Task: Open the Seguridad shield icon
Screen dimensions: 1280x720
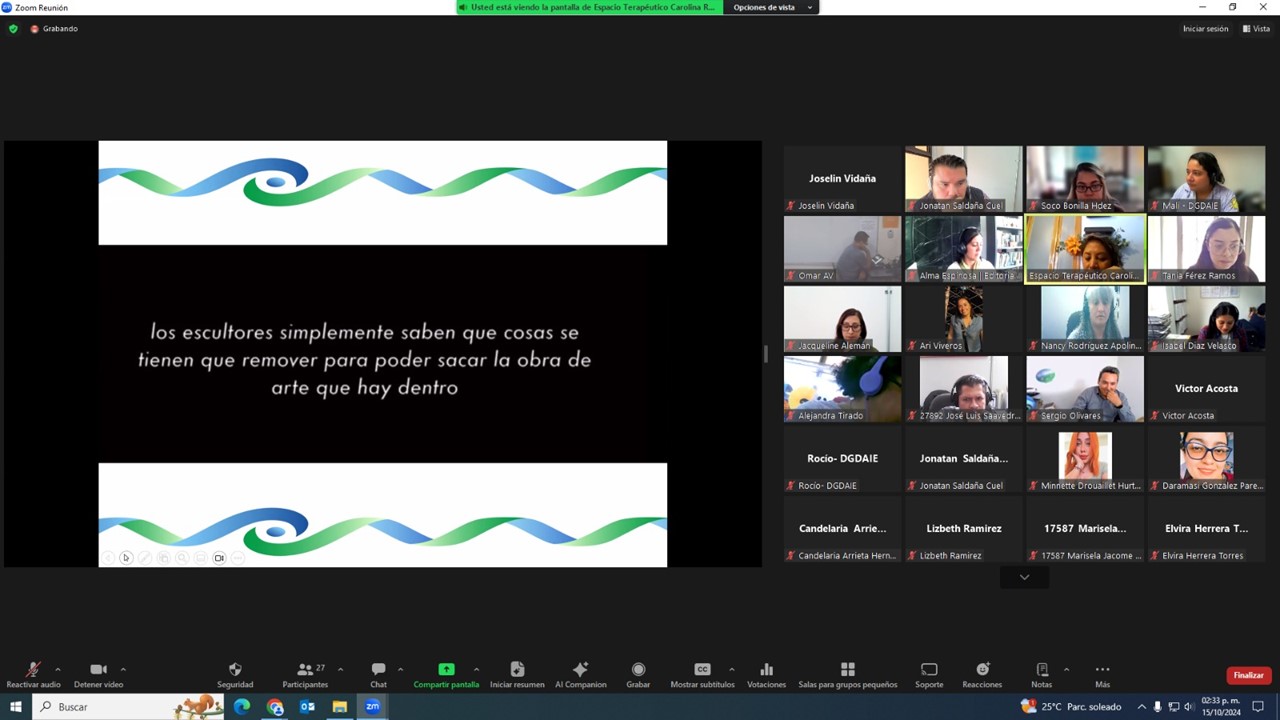Action: [235, 670]
